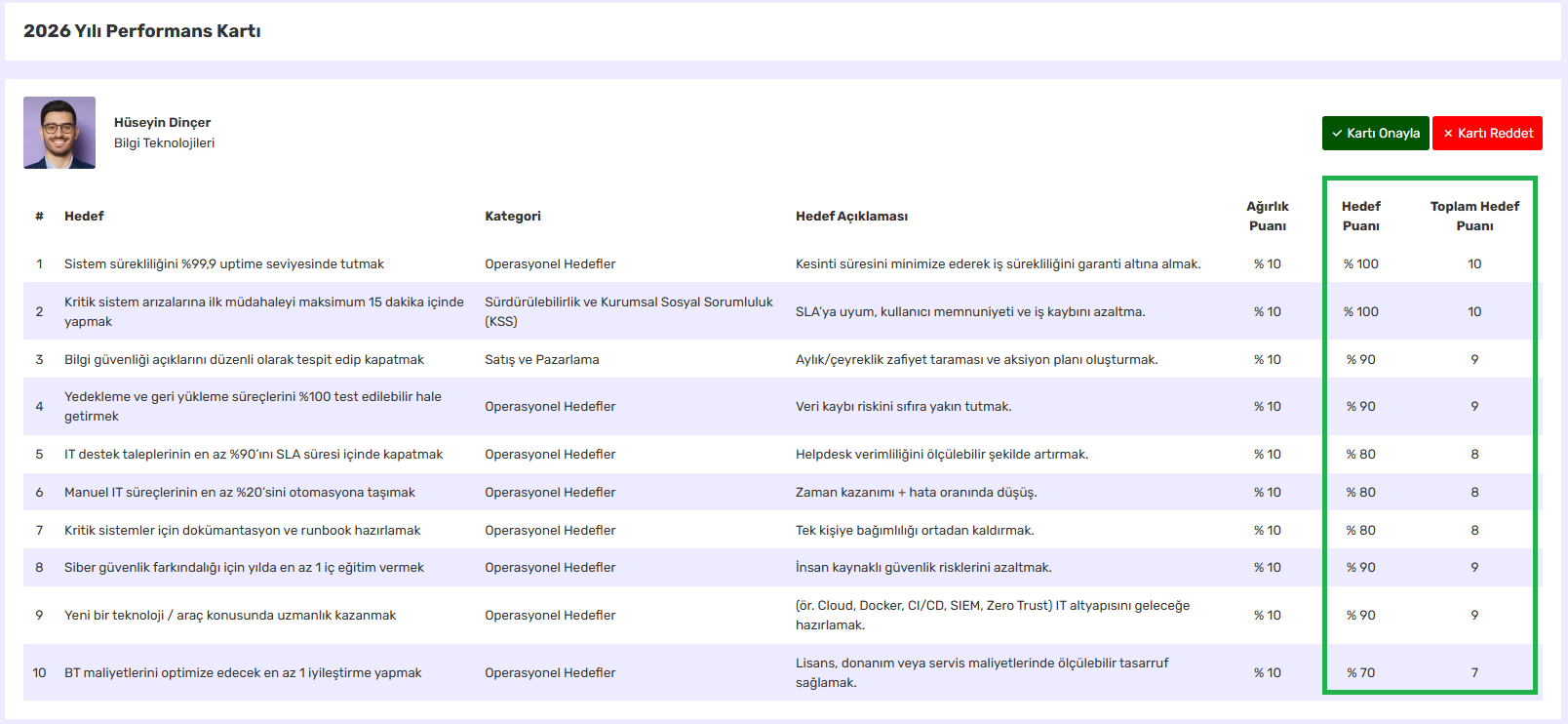Select the Manuel IT süreçlerinin otomasyon goal
Viewport: 1568px width, 724px height.
pyautogui.click(x=240, y=493)
